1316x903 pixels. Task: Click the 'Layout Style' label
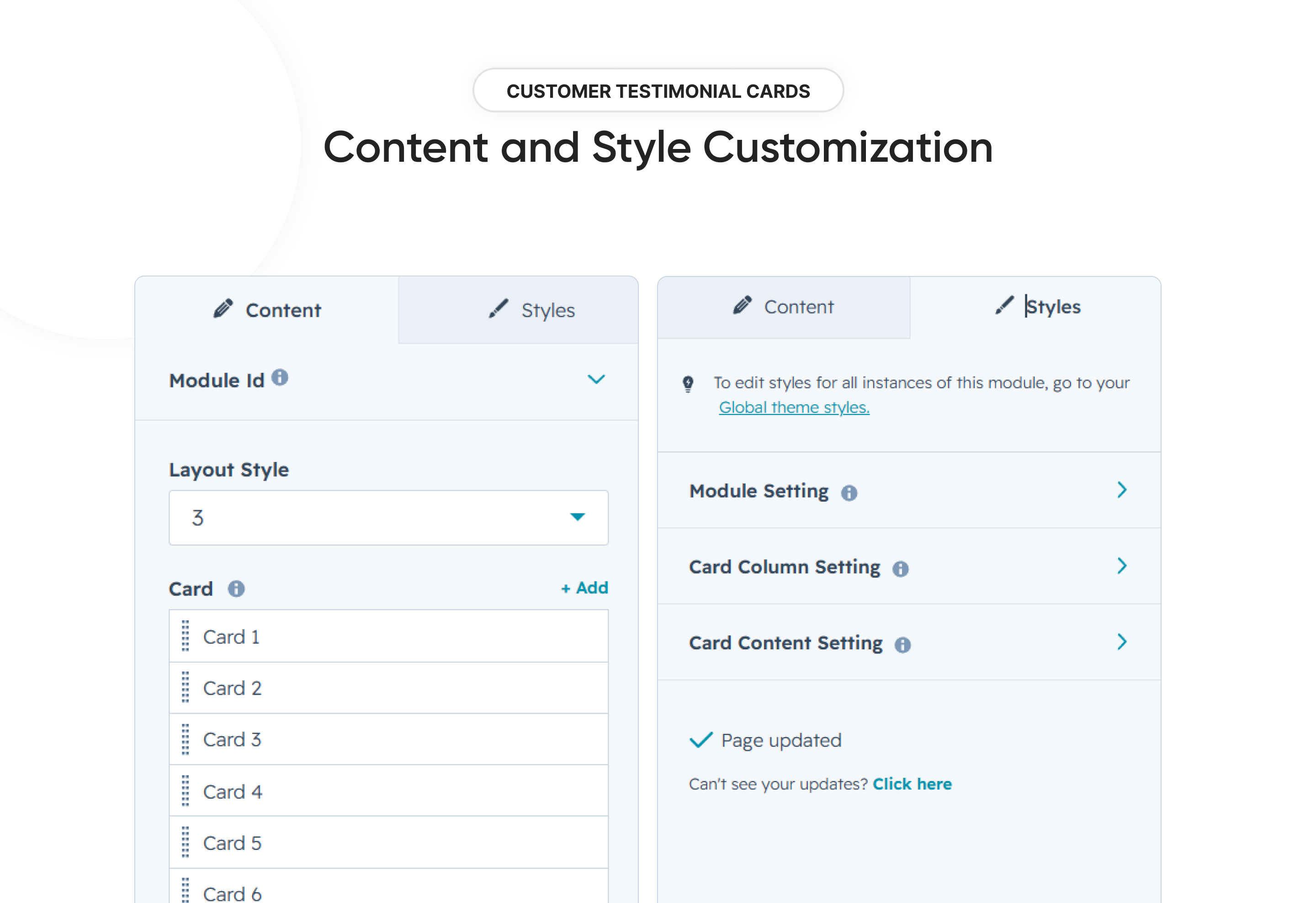click(229, 470)
